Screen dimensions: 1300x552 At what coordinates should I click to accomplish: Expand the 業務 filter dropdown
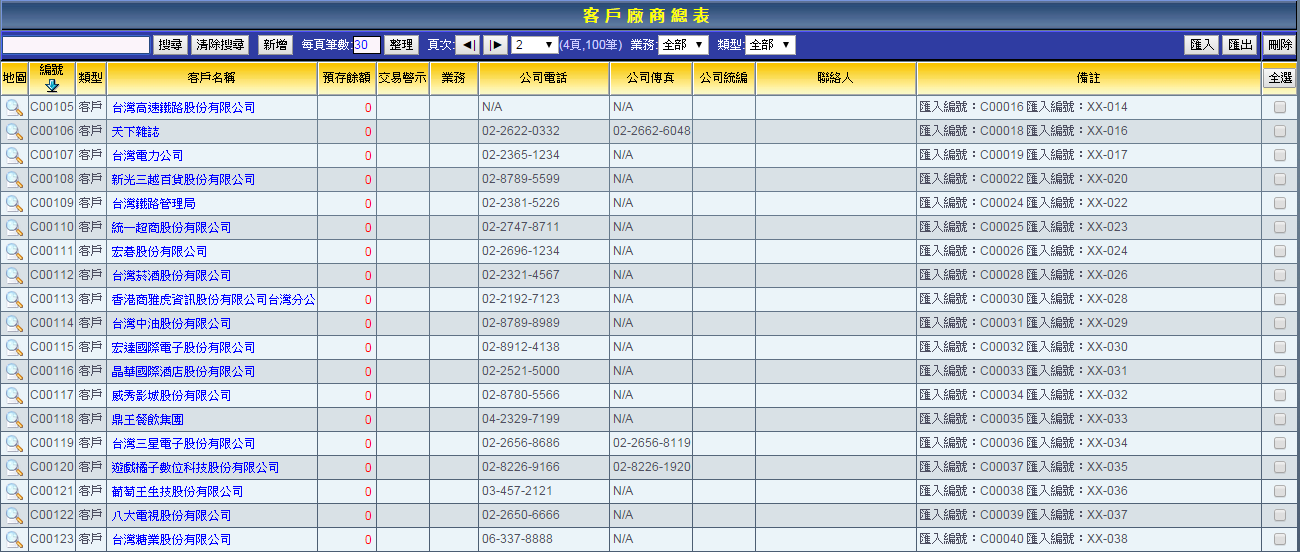coord(683,45)
